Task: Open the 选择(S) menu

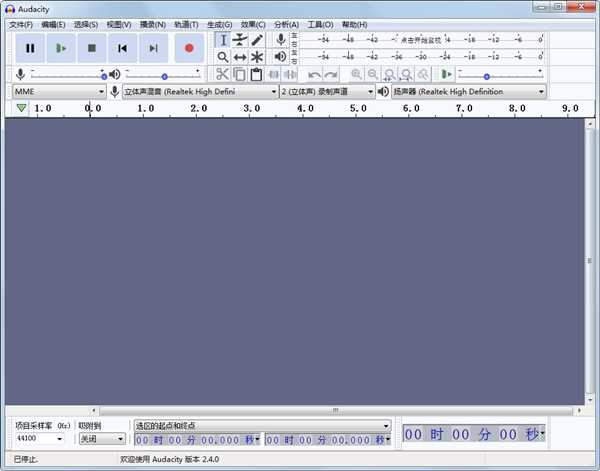Action: (86, 25)
